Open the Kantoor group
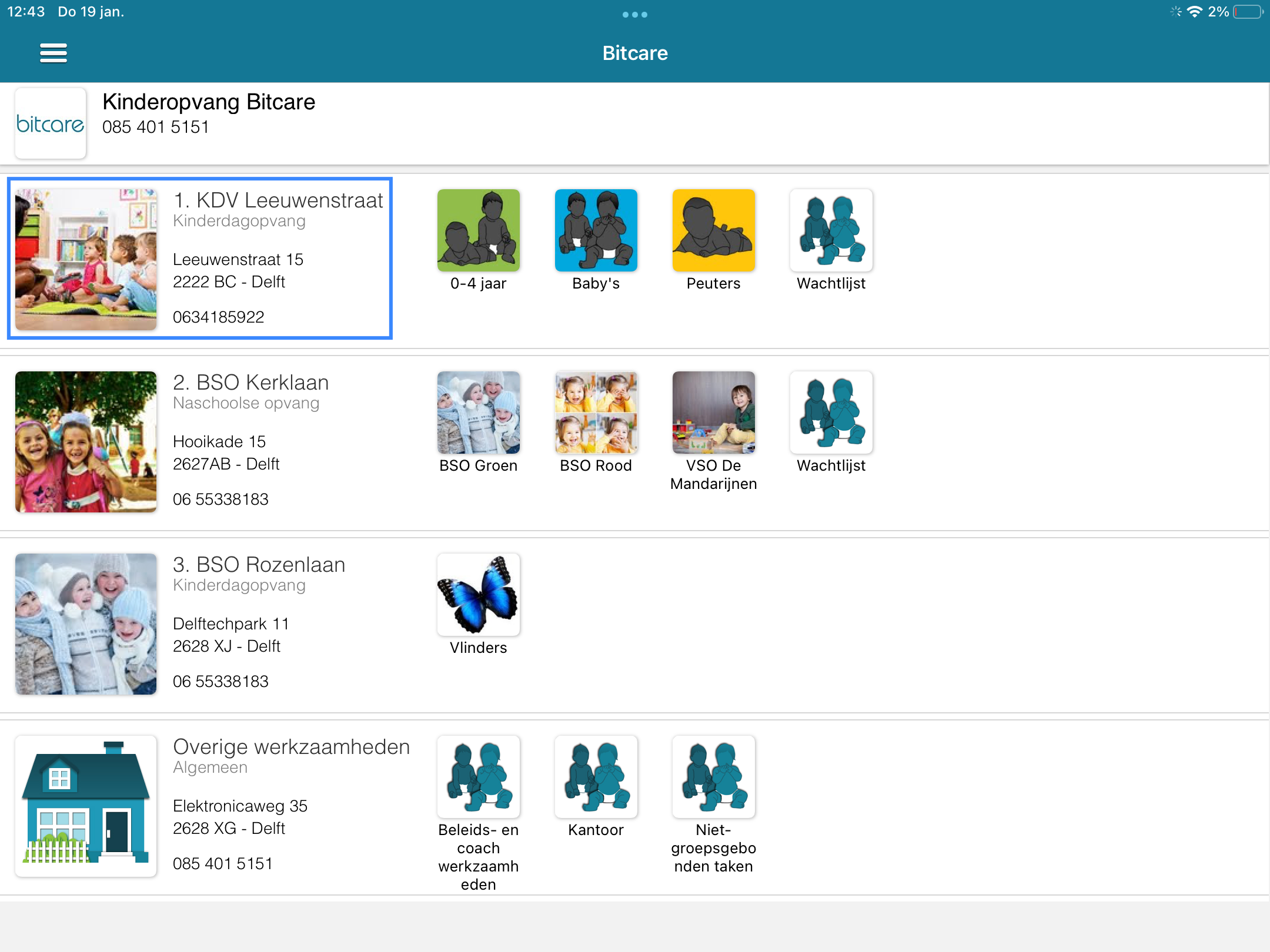Viewport: 1270px width, 952px height. tap(596, 777)
